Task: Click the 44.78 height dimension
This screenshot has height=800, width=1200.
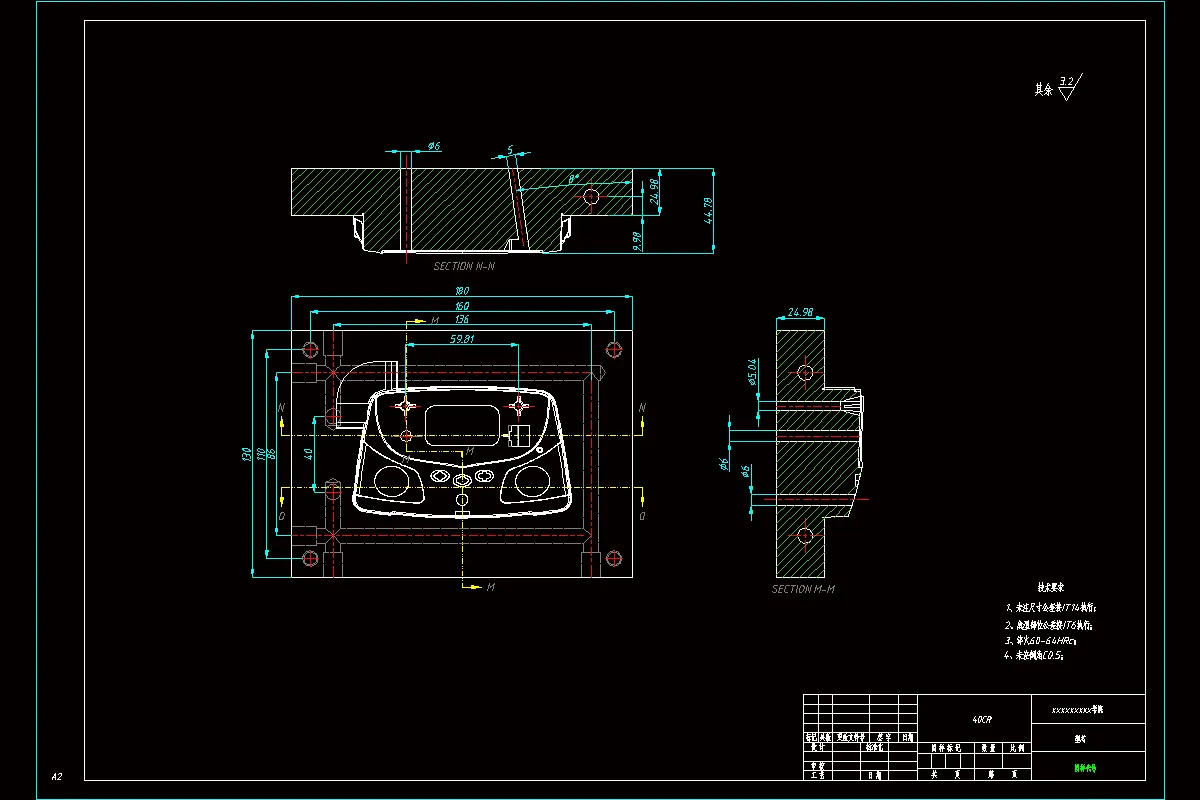Action: pyautogui.click(x=708, y=210)
